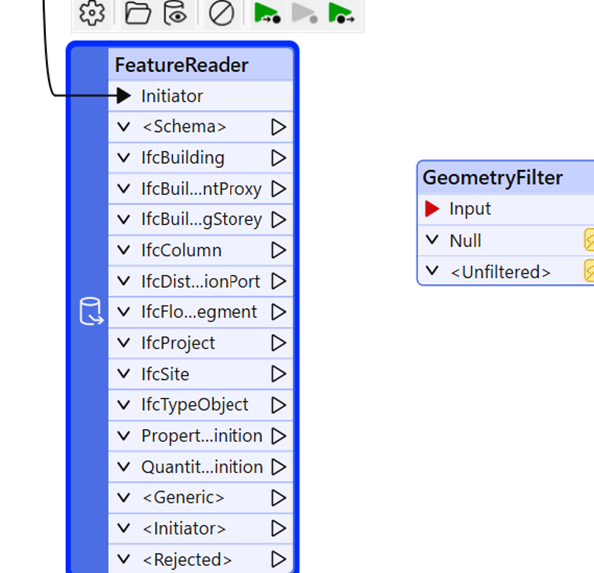This screenshot has width=594, height=573.
Task: Click the database reader icon on FeatureReader's sidebar
Action: pos(91,311)
